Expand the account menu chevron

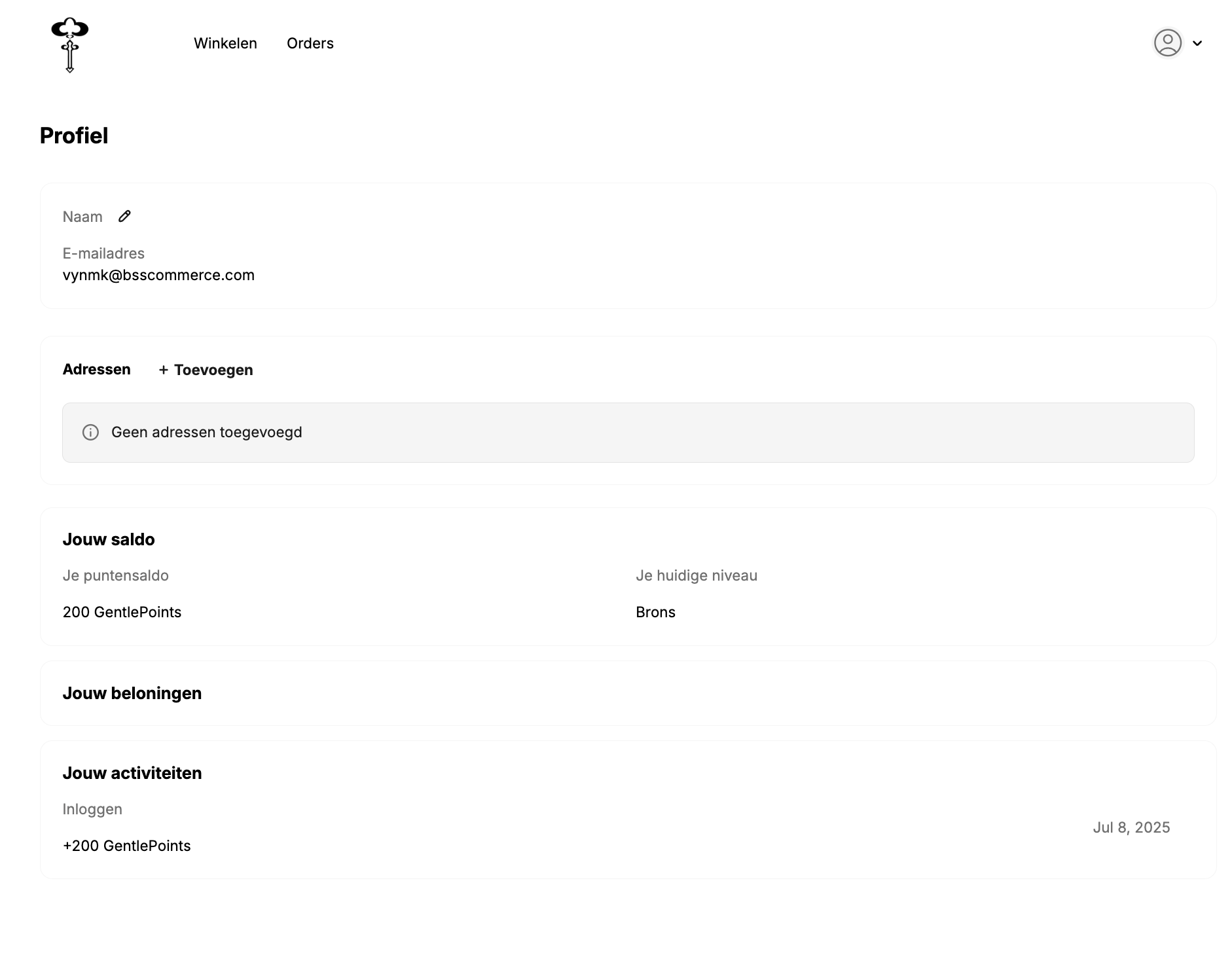click(1197, 43)
